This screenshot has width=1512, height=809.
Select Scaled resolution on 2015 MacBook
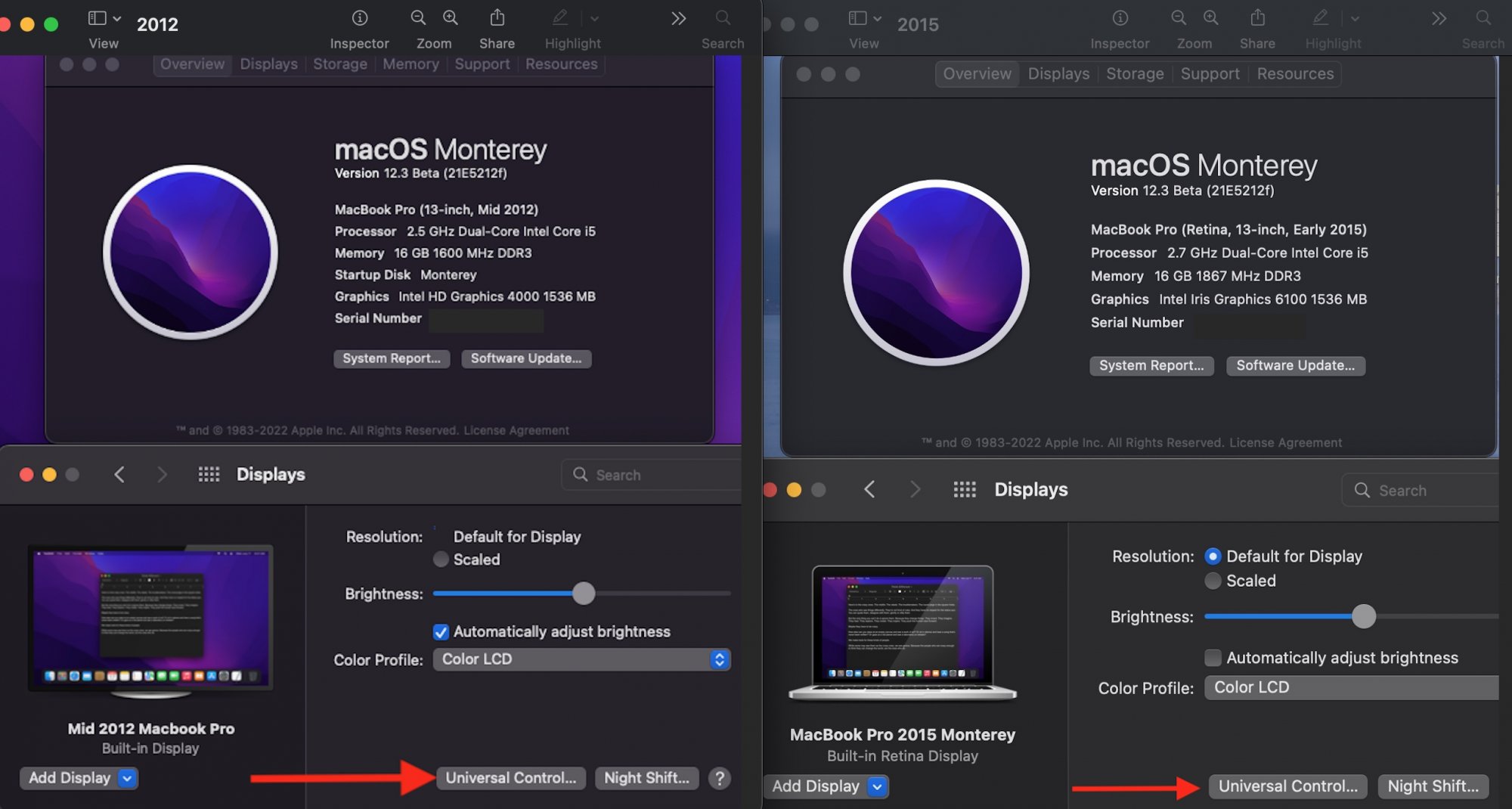pos(1213,581)
